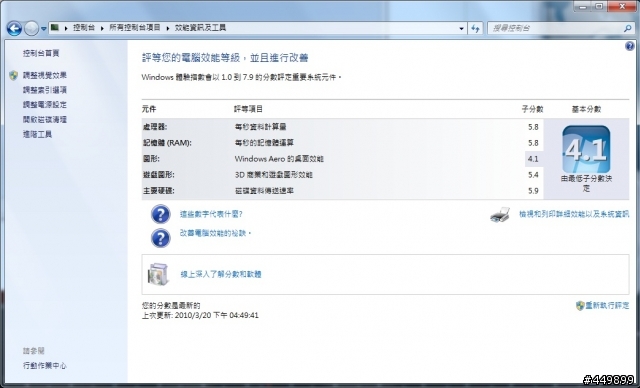Open the recent pages dropdown arrow
The image size is (640, 388).
43,29
